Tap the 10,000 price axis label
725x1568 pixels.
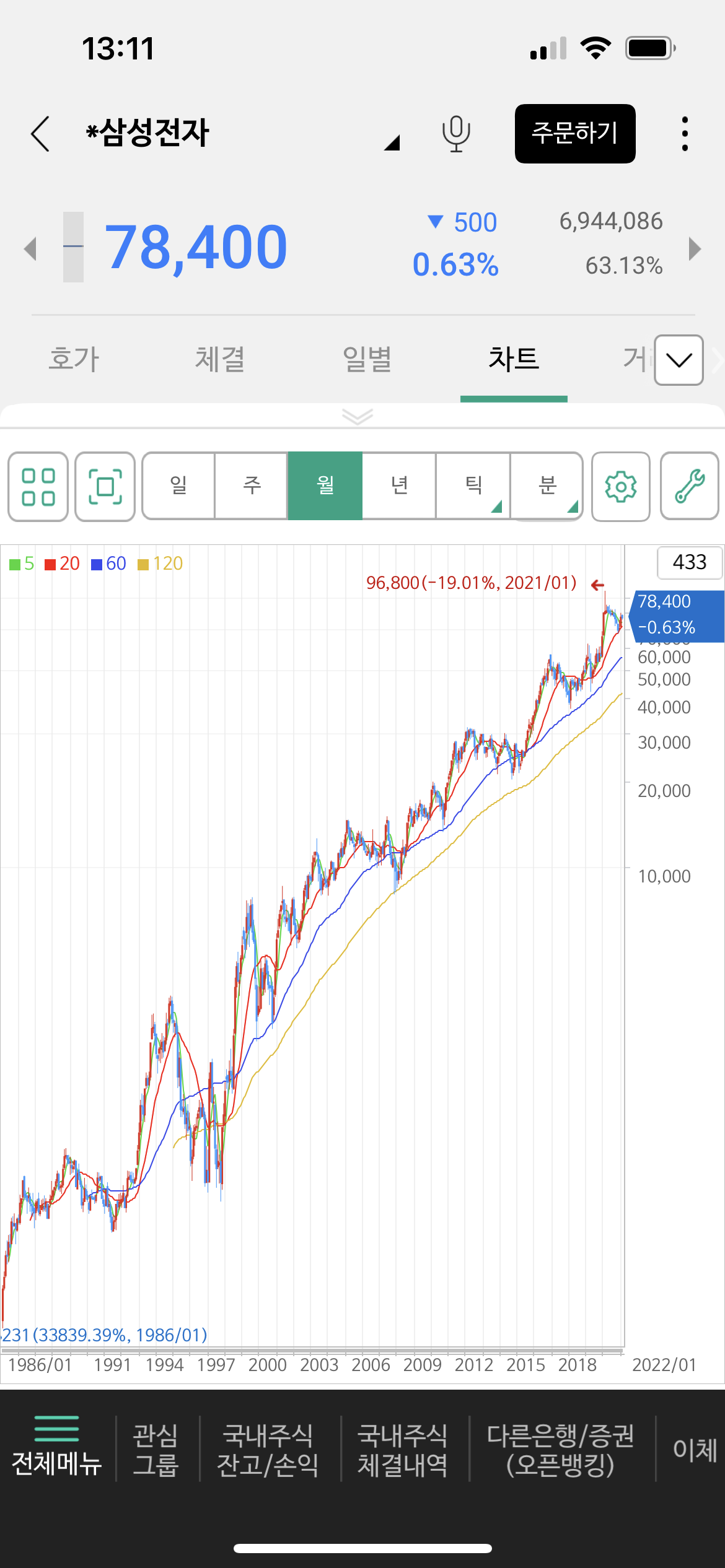pos(664,876)
